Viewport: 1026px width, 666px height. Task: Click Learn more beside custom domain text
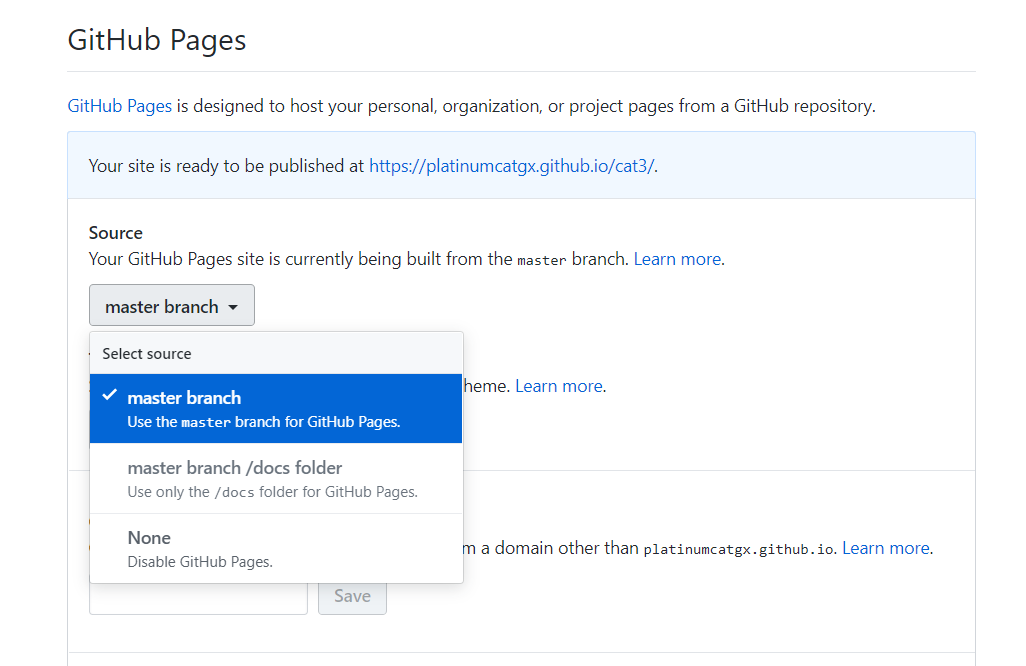point(886,548)
